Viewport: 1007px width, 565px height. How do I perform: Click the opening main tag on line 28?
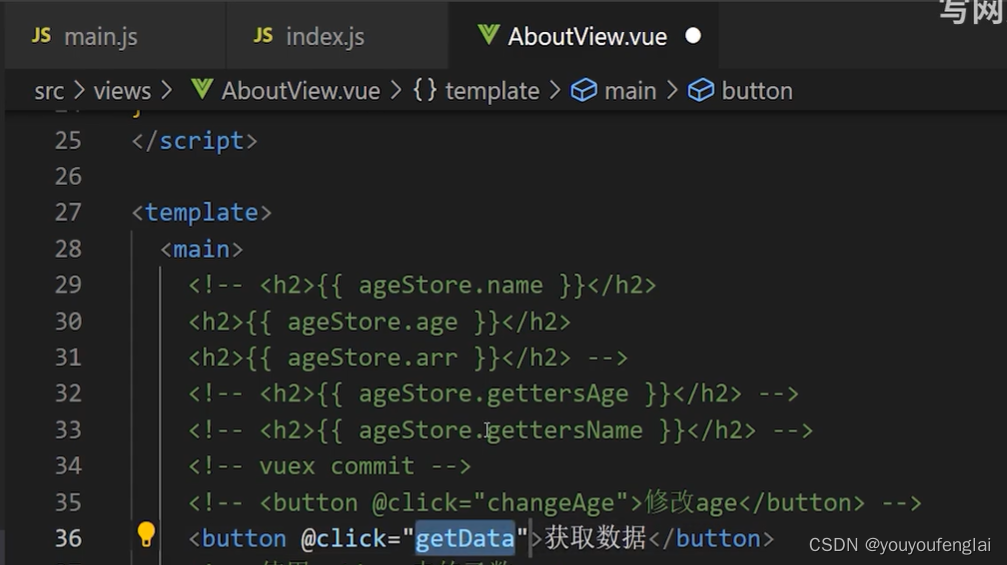[202, 249]
